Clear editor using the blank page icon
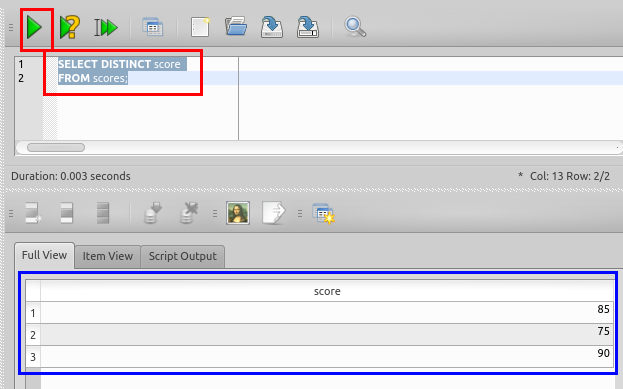Screen dimensions: 623x389 pyautogui.click(x=200, y=27)
